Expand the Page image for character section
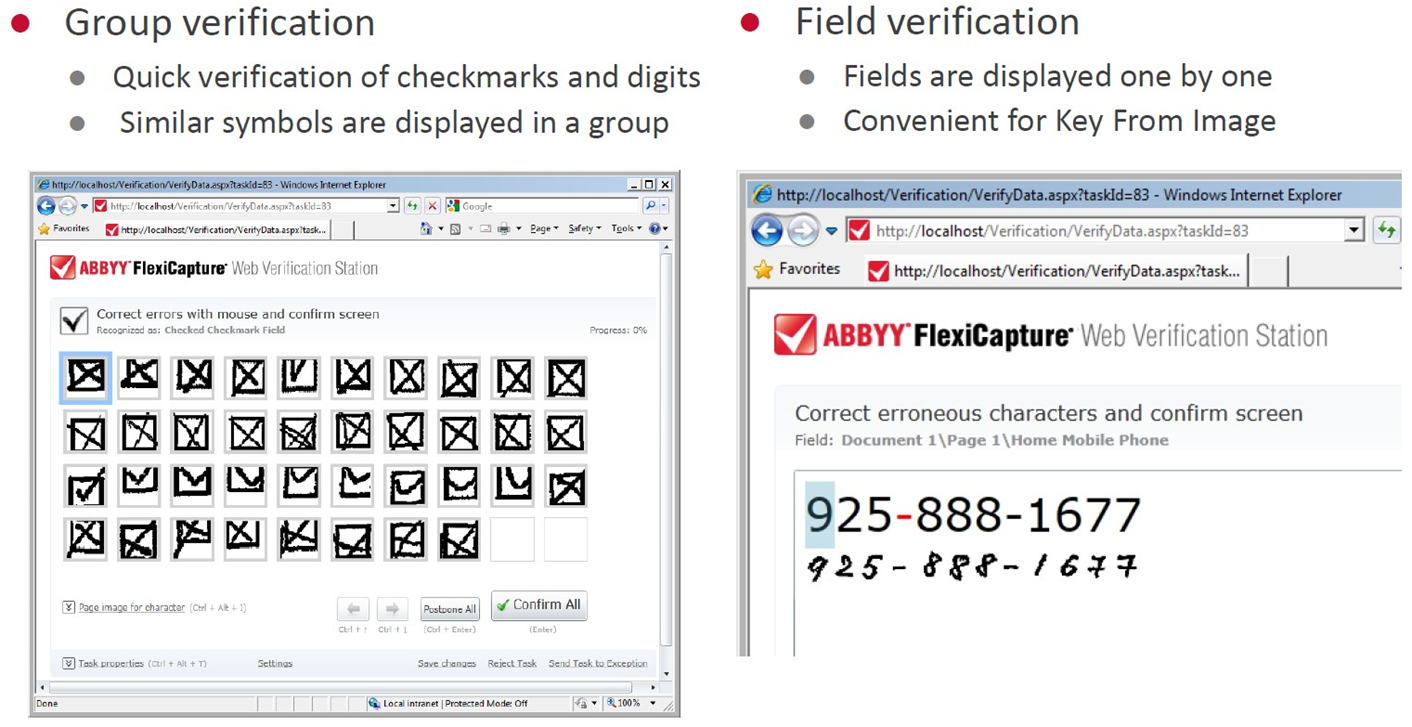The height and width of the screenshot is (727, 1412). tap(69, 607)
